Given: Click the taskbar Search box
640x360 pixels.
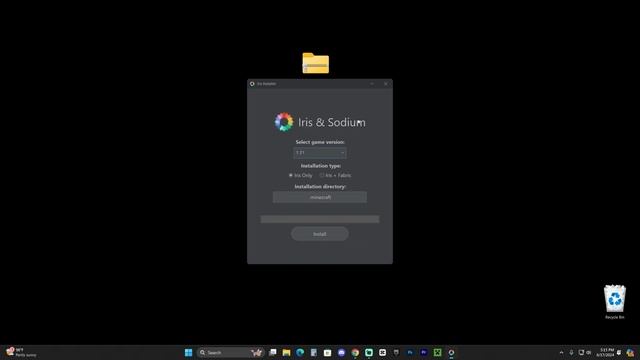Looking at the screenshot, I should 231,353.
